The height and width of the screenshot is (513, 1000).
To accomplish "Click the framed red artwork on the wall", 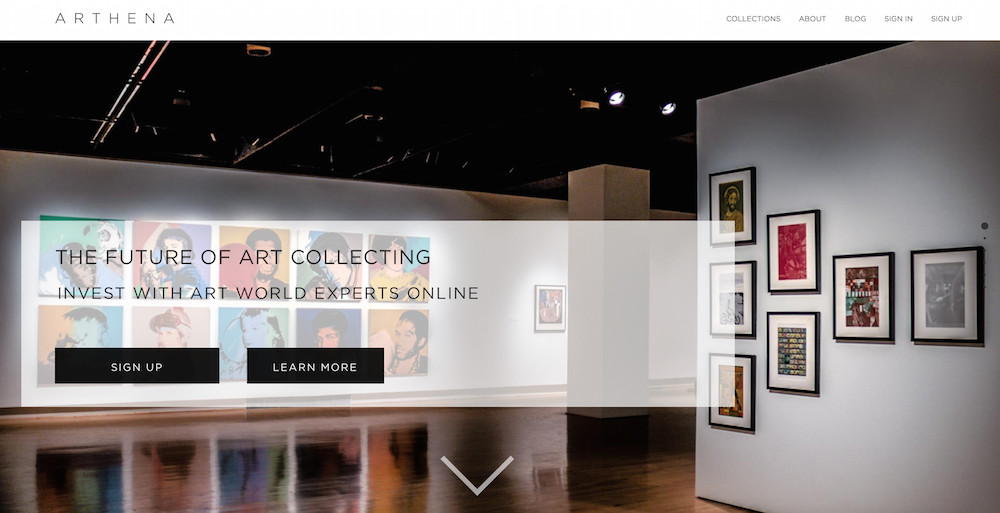I will 793,251.
